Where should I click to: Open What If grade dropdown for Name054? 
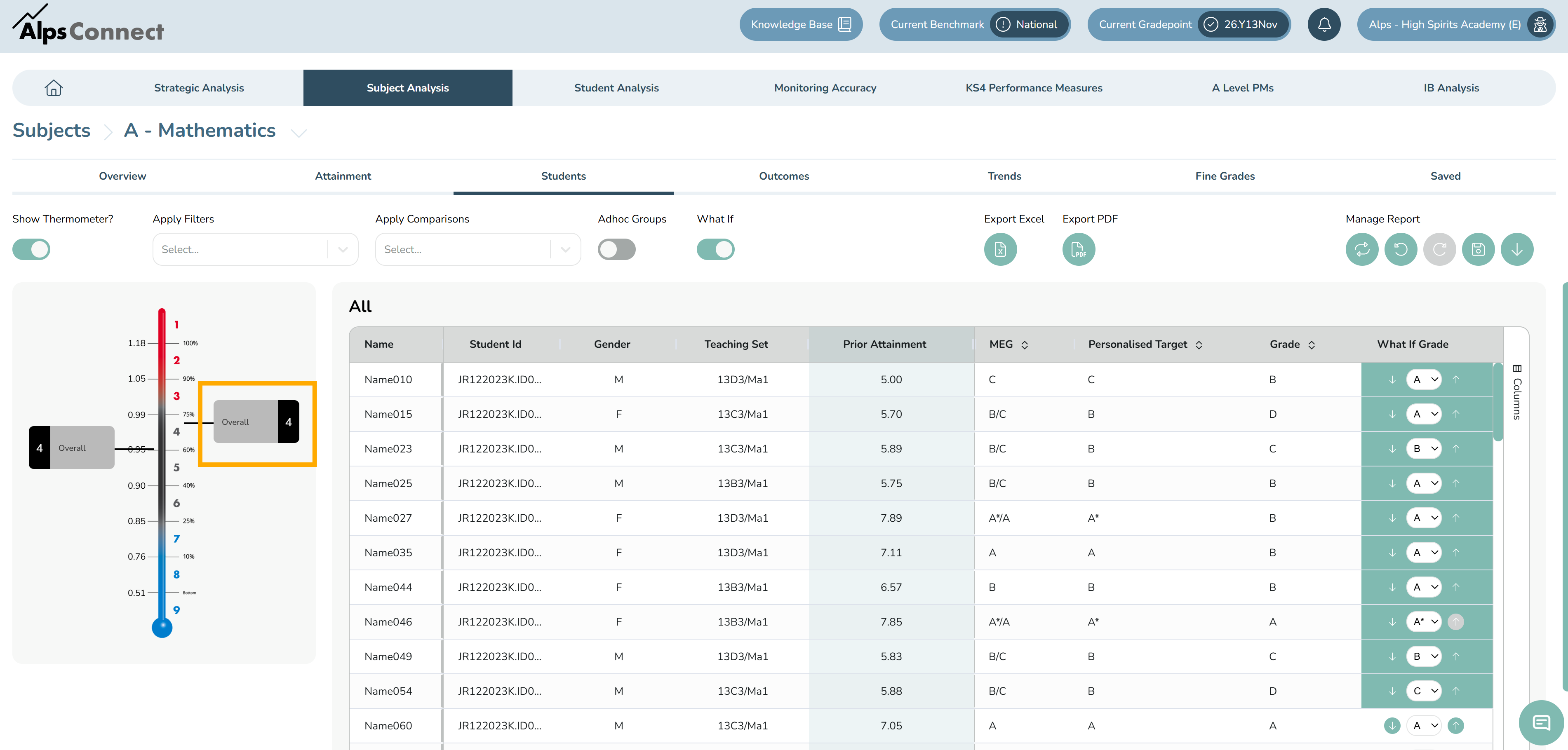click(x=1424, y=691)
